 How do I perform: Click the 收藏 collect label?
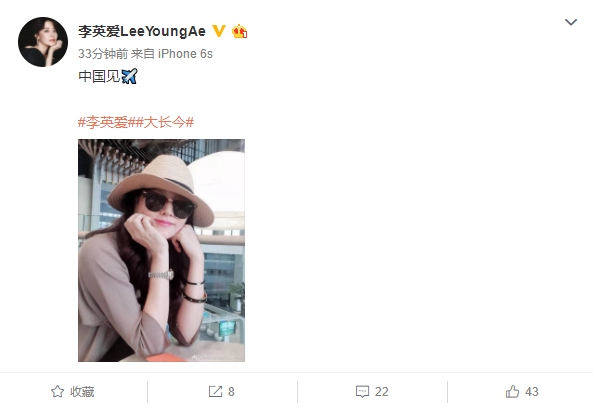(82, 391)
